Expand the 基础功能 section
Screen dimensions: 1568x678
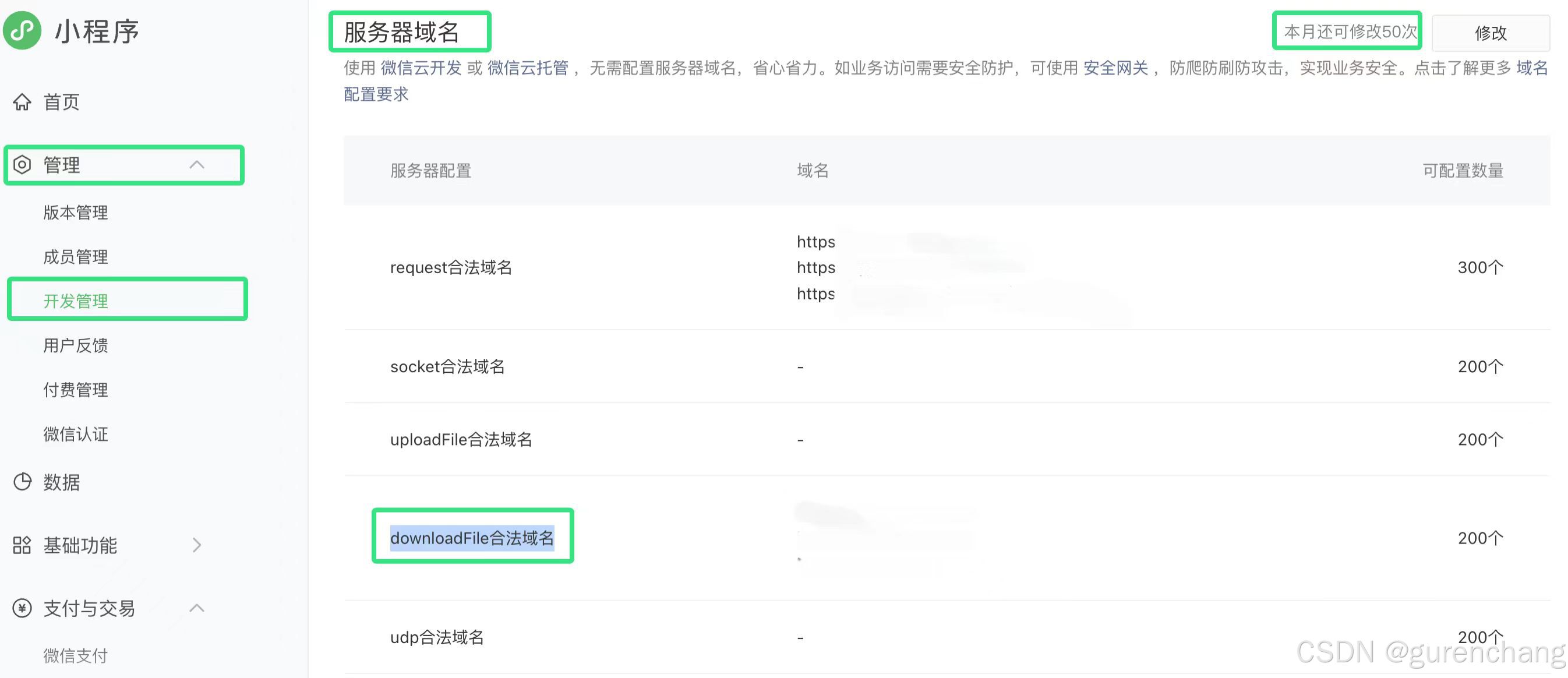197,545
